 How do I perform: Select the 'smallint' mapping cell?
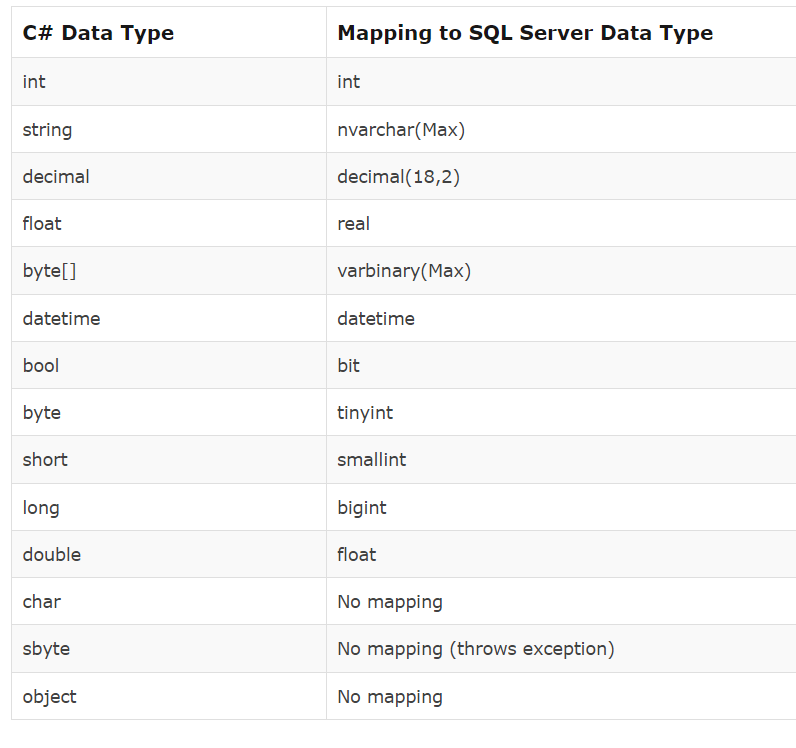[x=561, y=459]
